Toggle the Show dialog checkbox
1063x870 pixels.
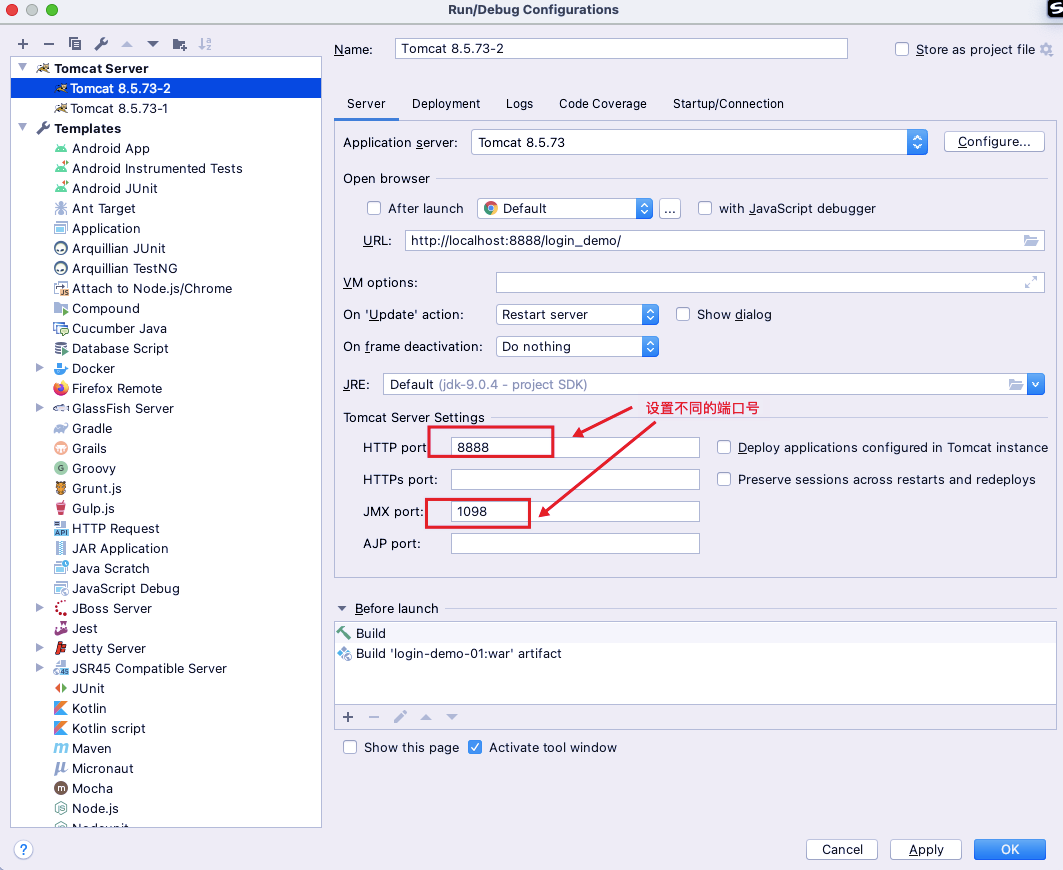(x=683, y=314)
